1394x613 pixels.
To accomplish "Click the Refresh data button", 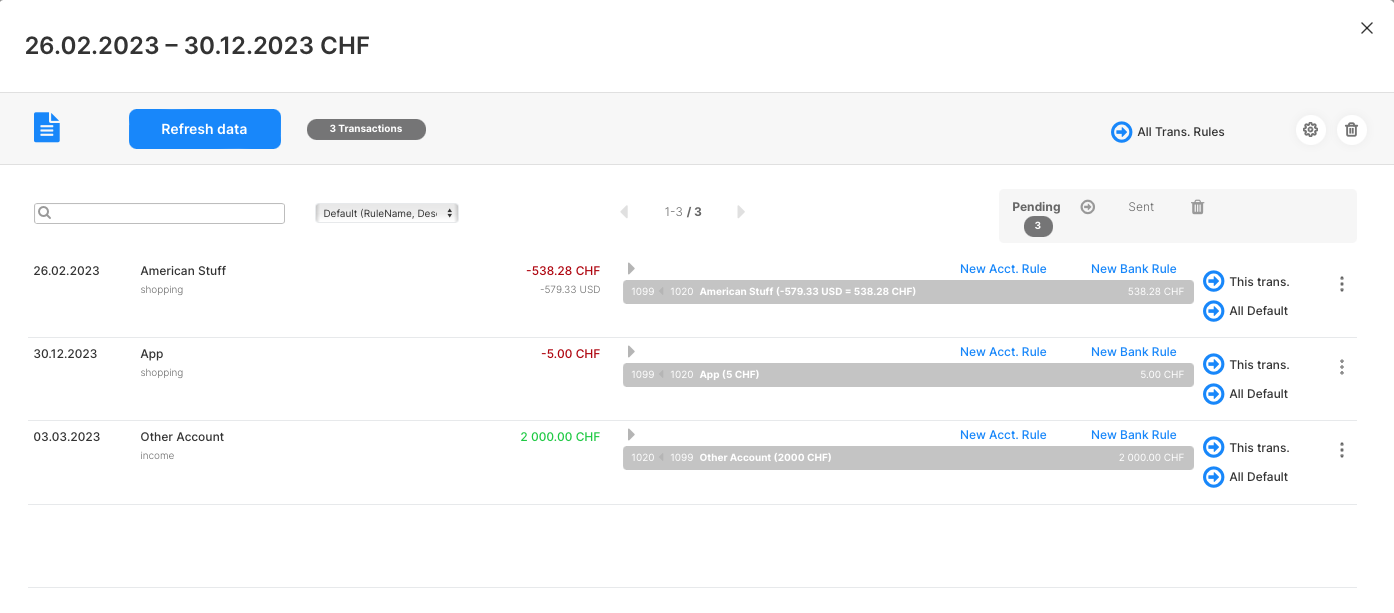I will click(x=205, y=129).
